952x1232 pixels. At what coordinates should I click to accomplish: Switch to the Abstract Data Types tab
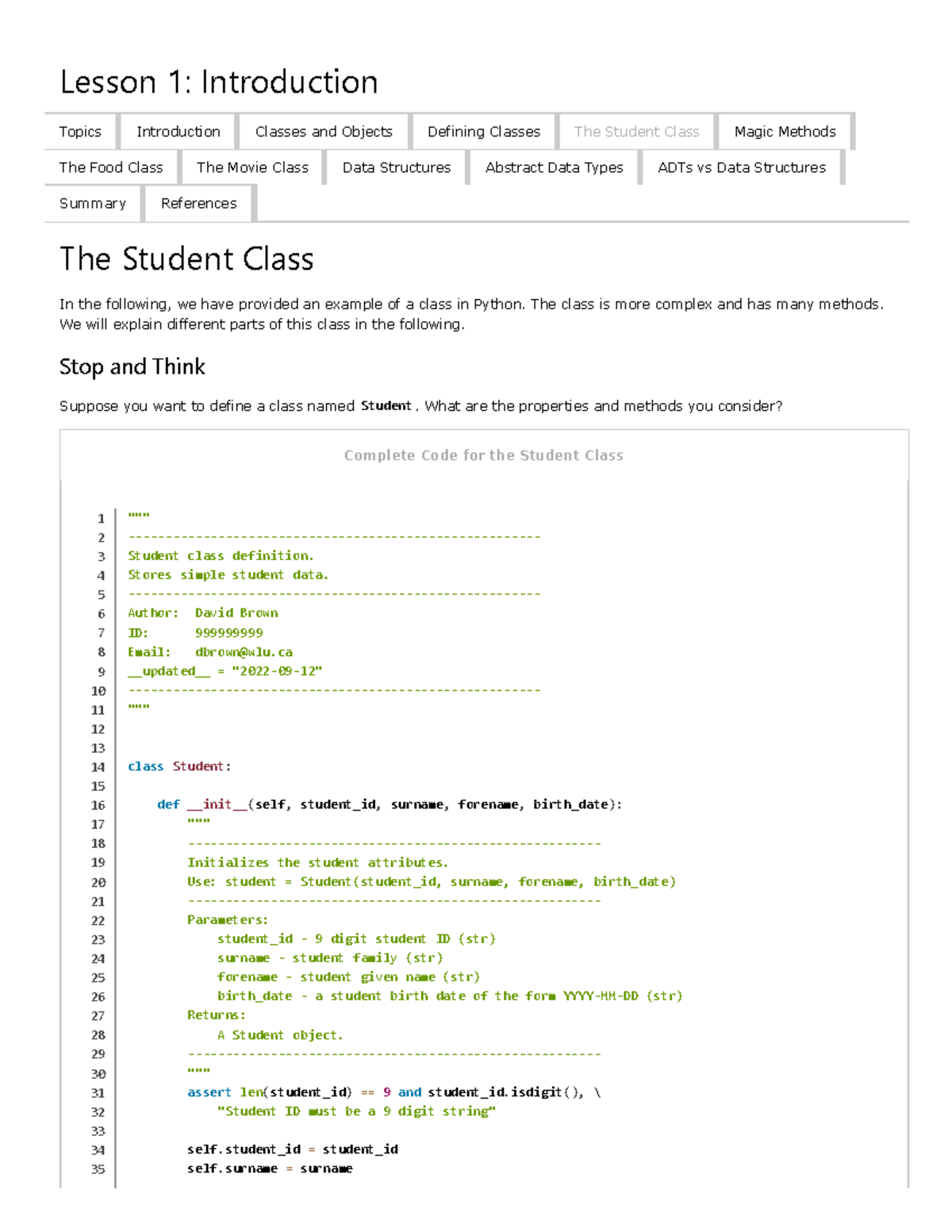[x=555, y=167]
